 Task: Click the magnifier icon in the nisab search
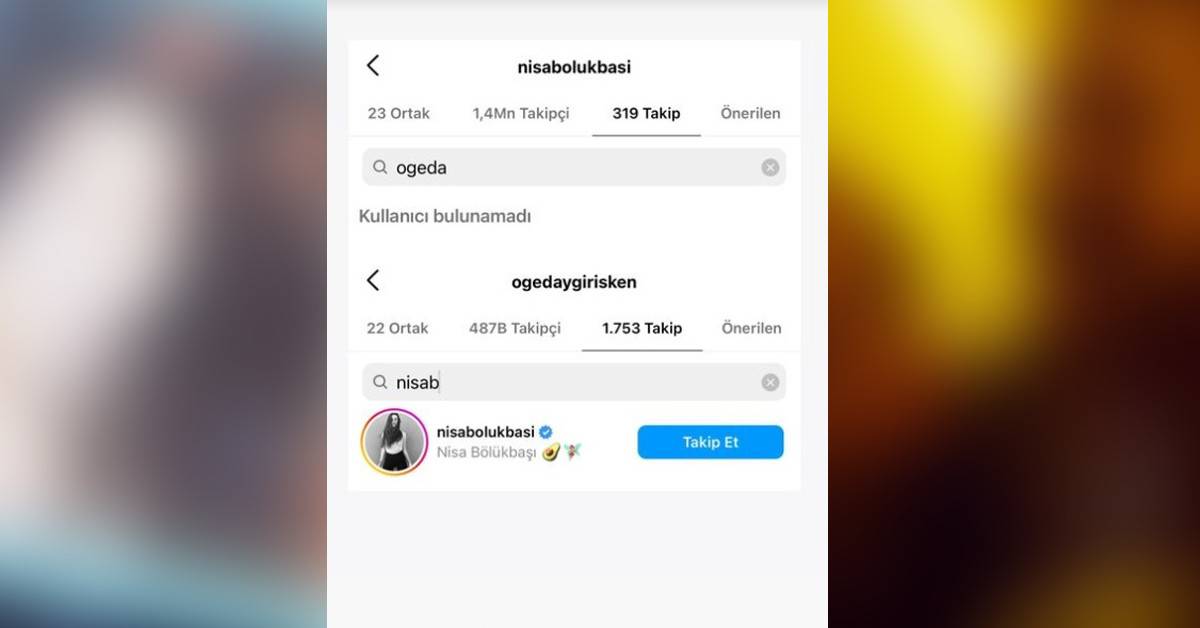coord(380,382)
